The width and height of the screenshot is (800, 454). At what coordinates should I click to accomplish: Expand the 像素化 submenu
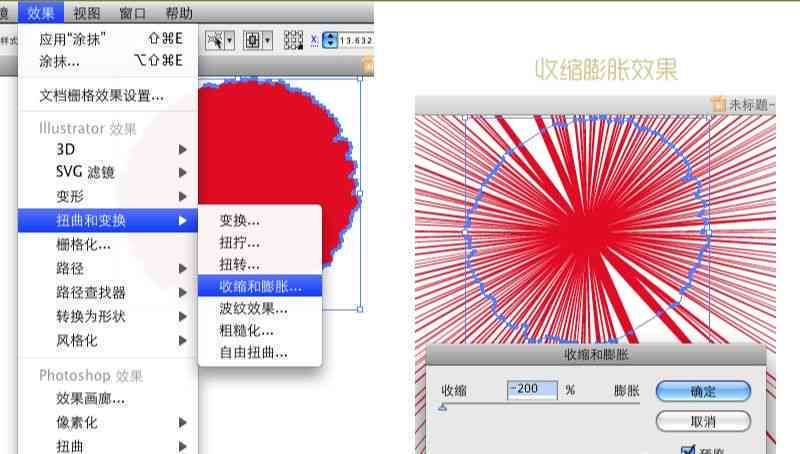click(x=183, y=422)
